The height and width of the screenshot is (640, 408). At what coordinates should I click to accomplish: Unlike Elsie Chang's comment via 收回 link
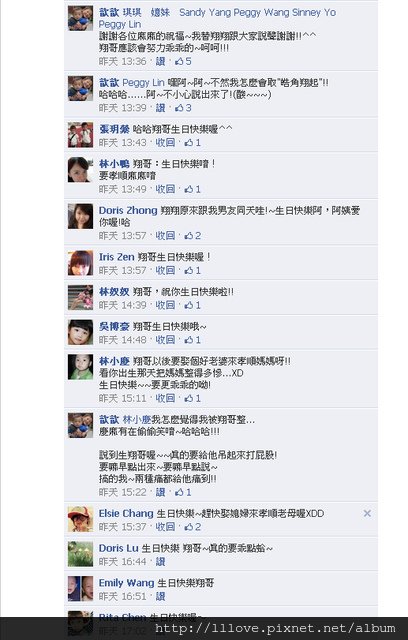point(165,527)
